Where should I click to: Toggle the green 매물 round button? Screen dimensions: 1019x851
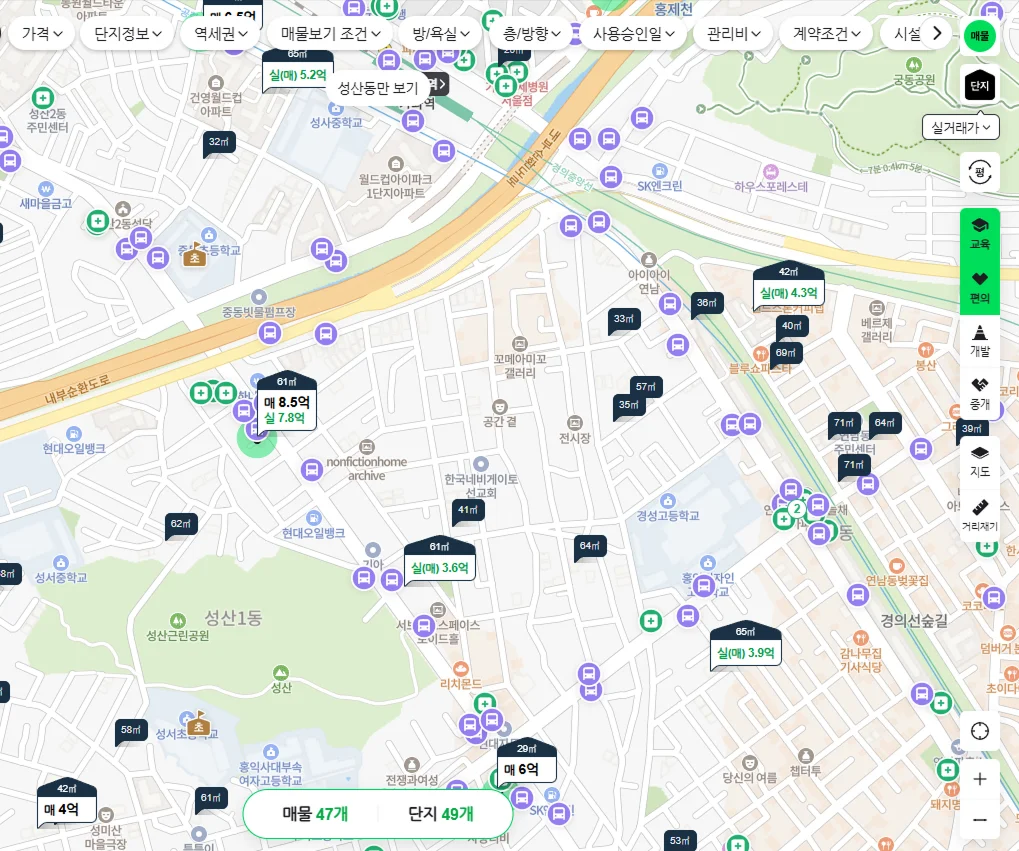tap(979, 35)
